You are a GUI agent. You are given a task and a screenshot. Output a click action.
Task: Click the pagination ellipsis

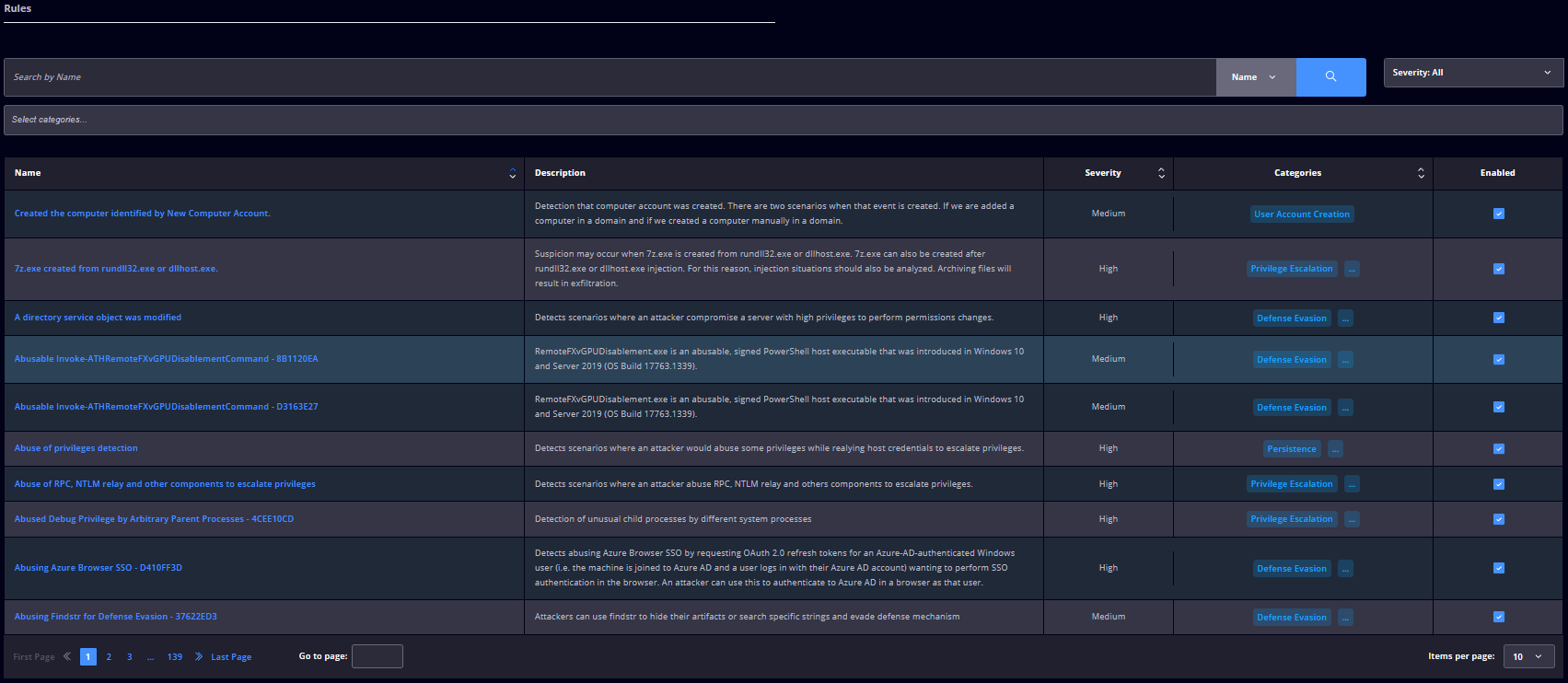click(150, 656)
